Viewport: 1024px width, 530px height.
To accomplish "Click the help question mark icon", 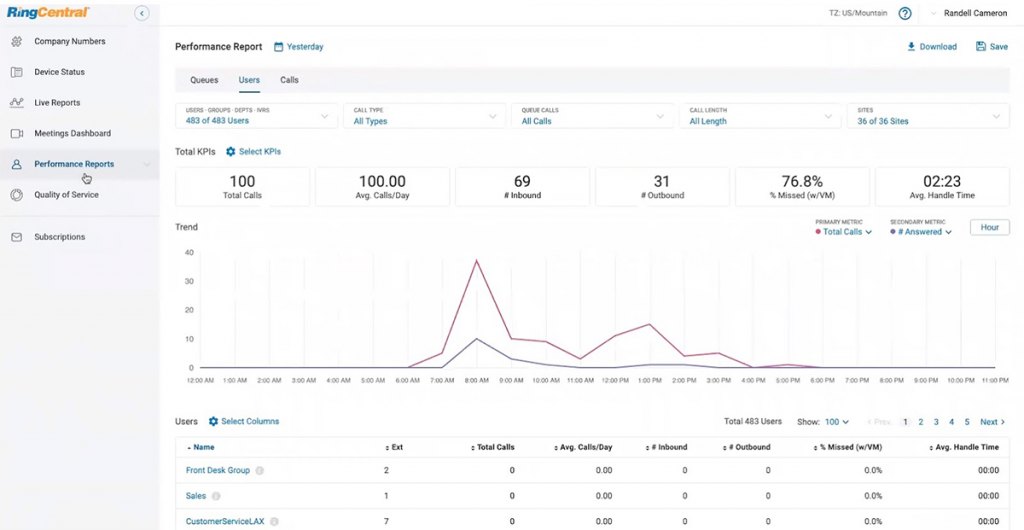I will [x=905, y=14].
